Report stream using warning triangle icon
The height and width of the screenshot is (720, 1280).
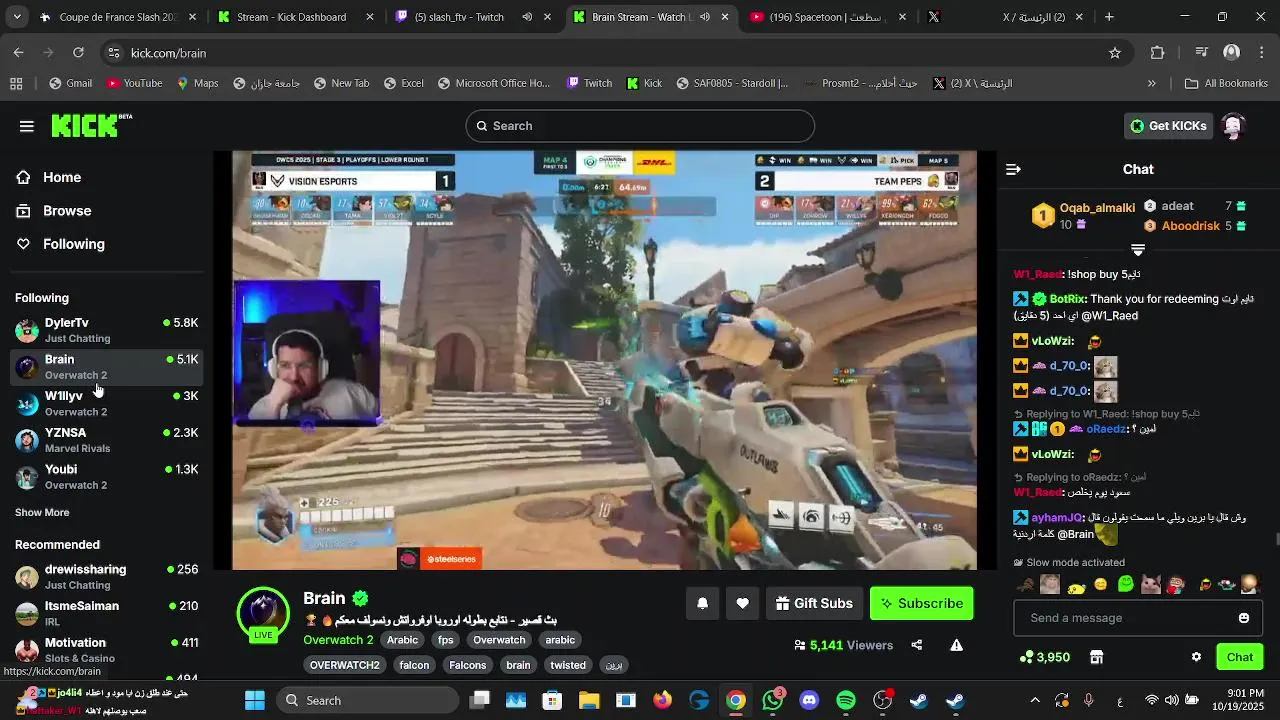(957, 645)
